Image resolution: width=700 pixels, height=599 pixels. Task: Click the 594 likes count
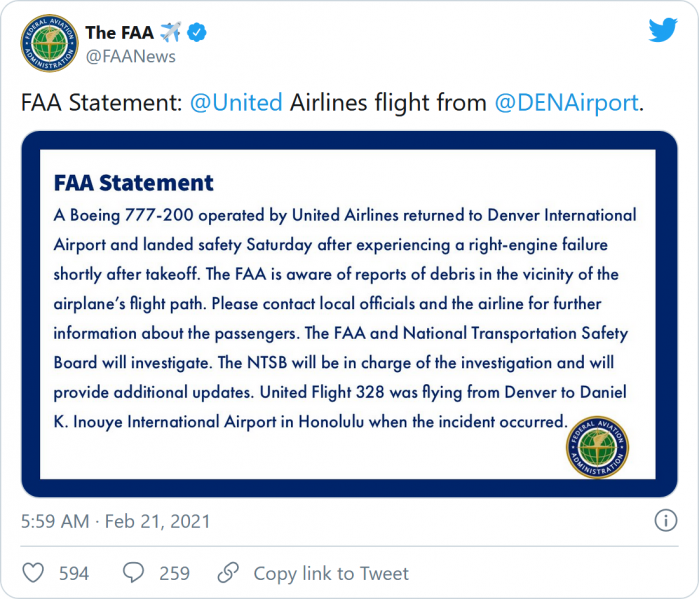(x=74, y=573)
